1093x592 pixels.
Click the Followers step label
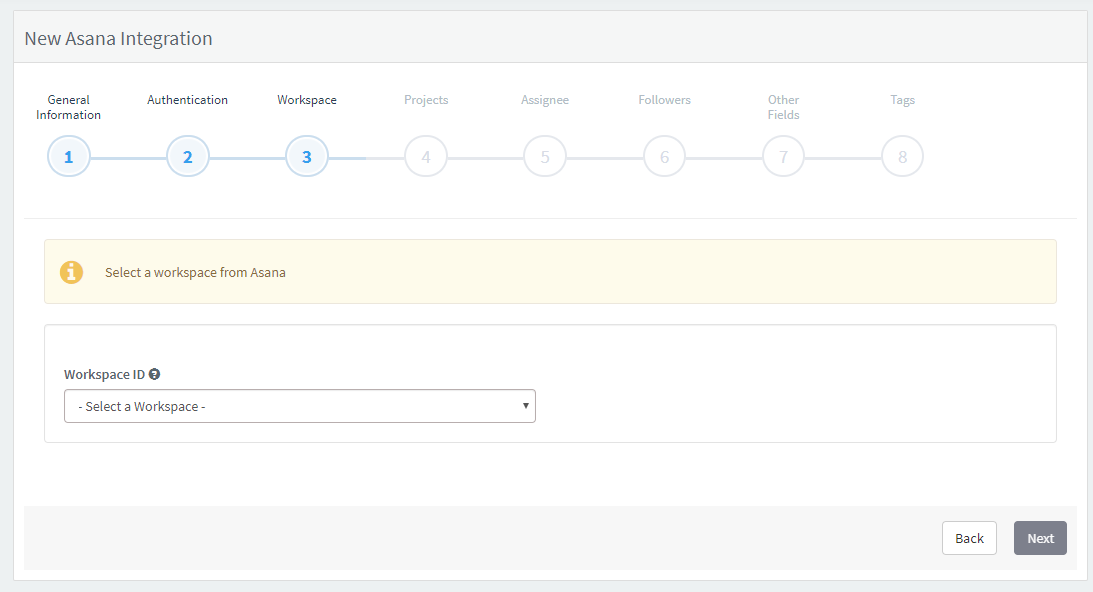664,100
